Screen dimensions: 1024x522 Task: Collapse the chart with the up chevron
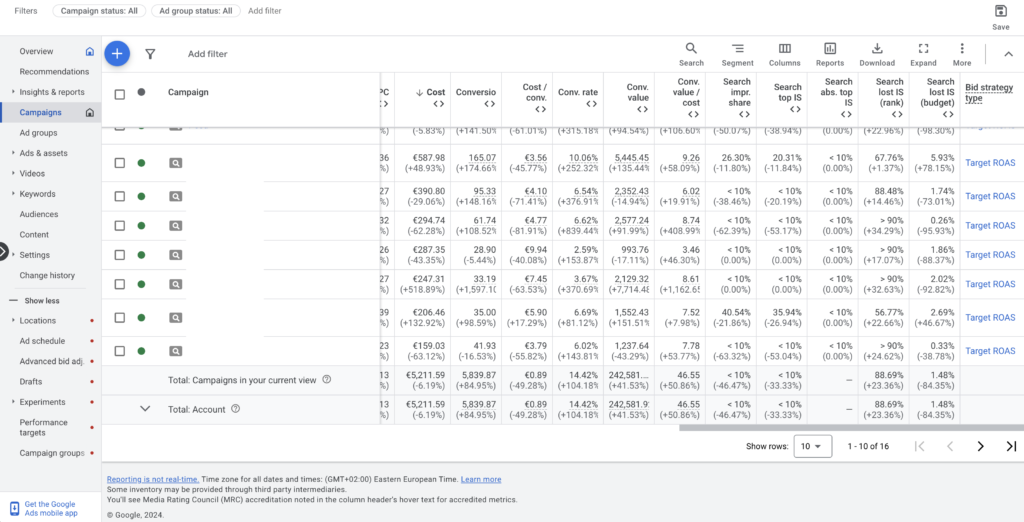point(1009,54)
